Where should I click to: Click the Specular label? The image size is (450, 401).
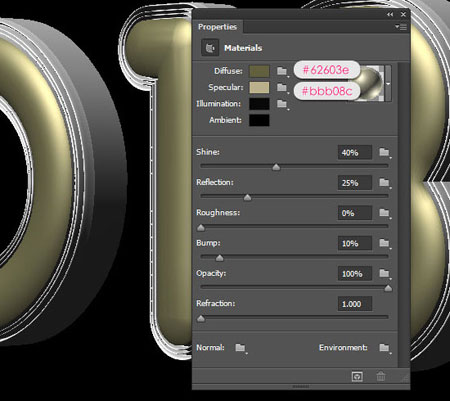click(x=226, y=87)
